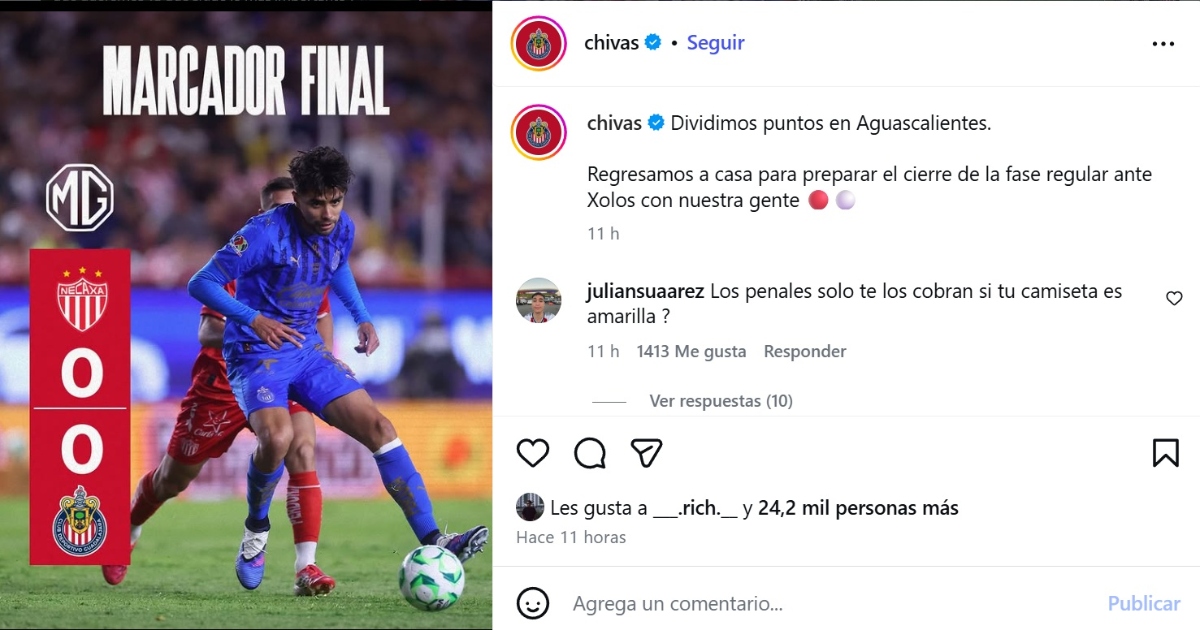Like juliansuaarez's comment heart
Image resolution: width=1200 pixels, height=630 pixels.
(x=1174, y=298)
